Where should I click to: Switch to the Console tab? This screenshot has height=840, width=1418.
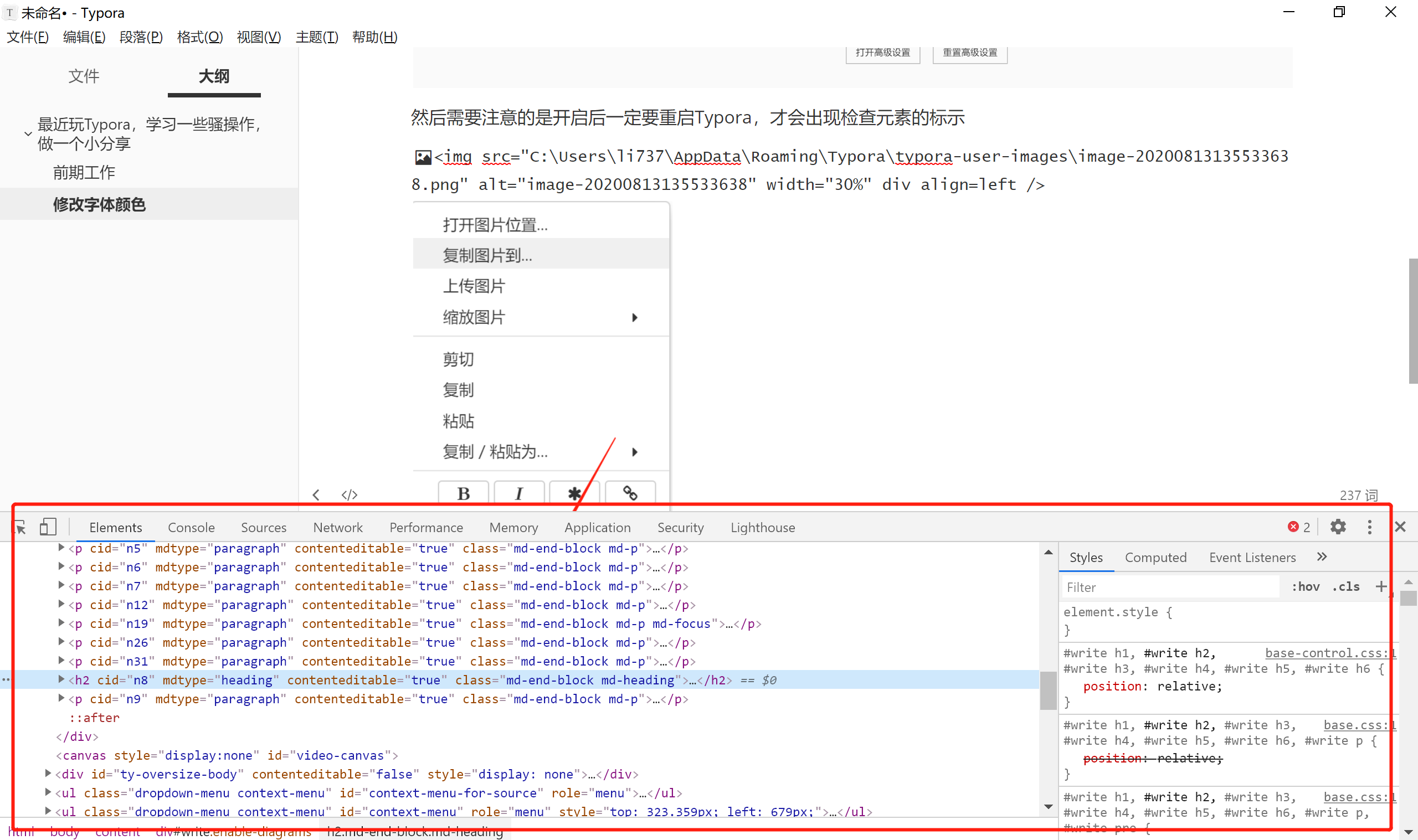tap(191, 528)
